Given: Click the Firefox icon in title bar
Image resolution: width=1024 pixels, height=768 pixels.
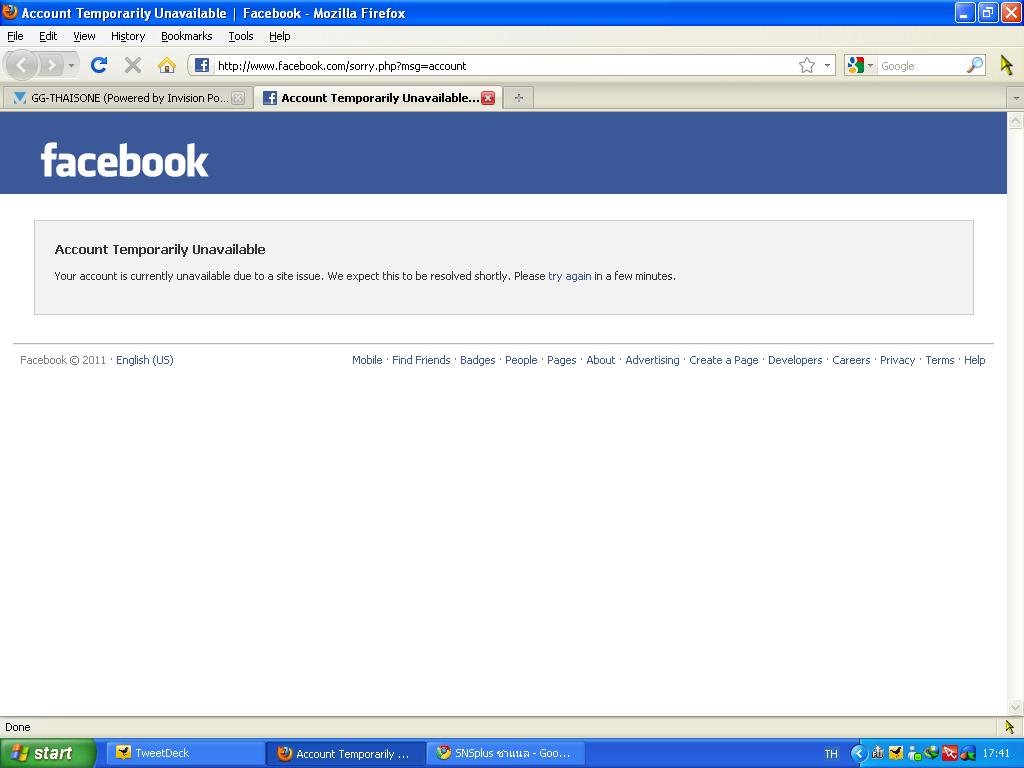Looking at the screenshot, I should (10, 12).
